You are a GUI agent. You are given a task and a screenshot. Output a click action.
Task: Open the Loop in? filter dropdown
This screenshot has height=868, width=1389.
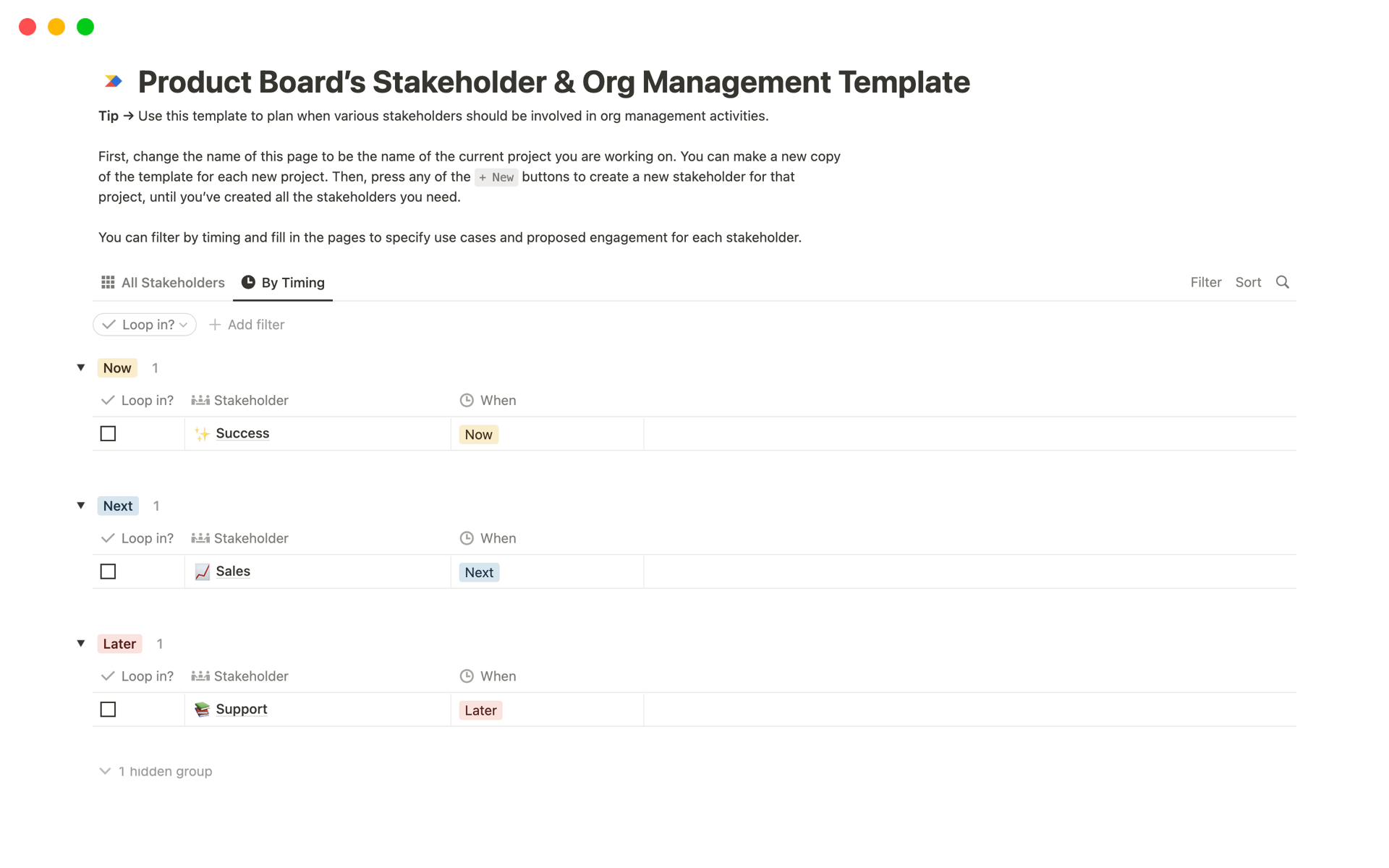pos(144,324)
